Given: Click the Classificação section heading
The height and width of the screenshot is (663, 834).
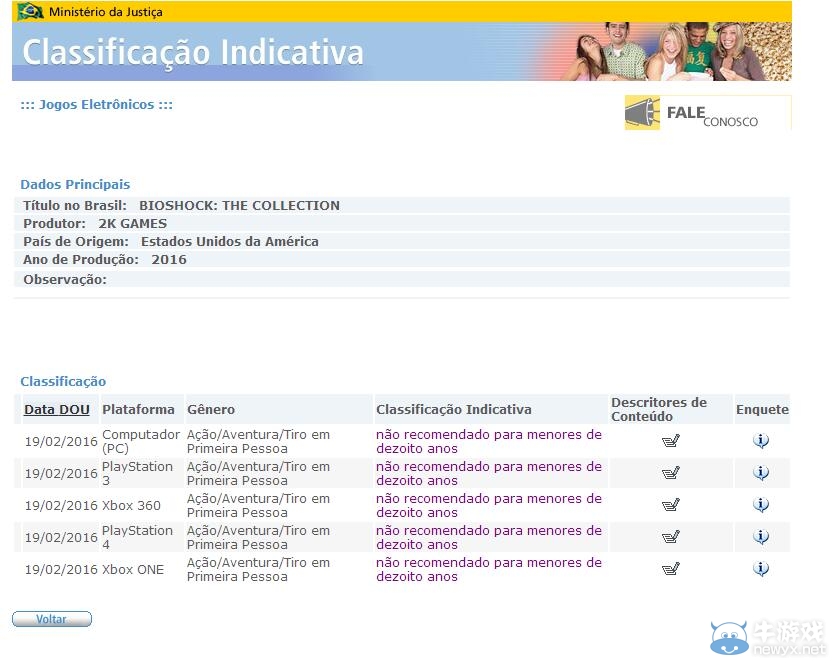Looking at the screenshot, I should [x=63, y=381].
